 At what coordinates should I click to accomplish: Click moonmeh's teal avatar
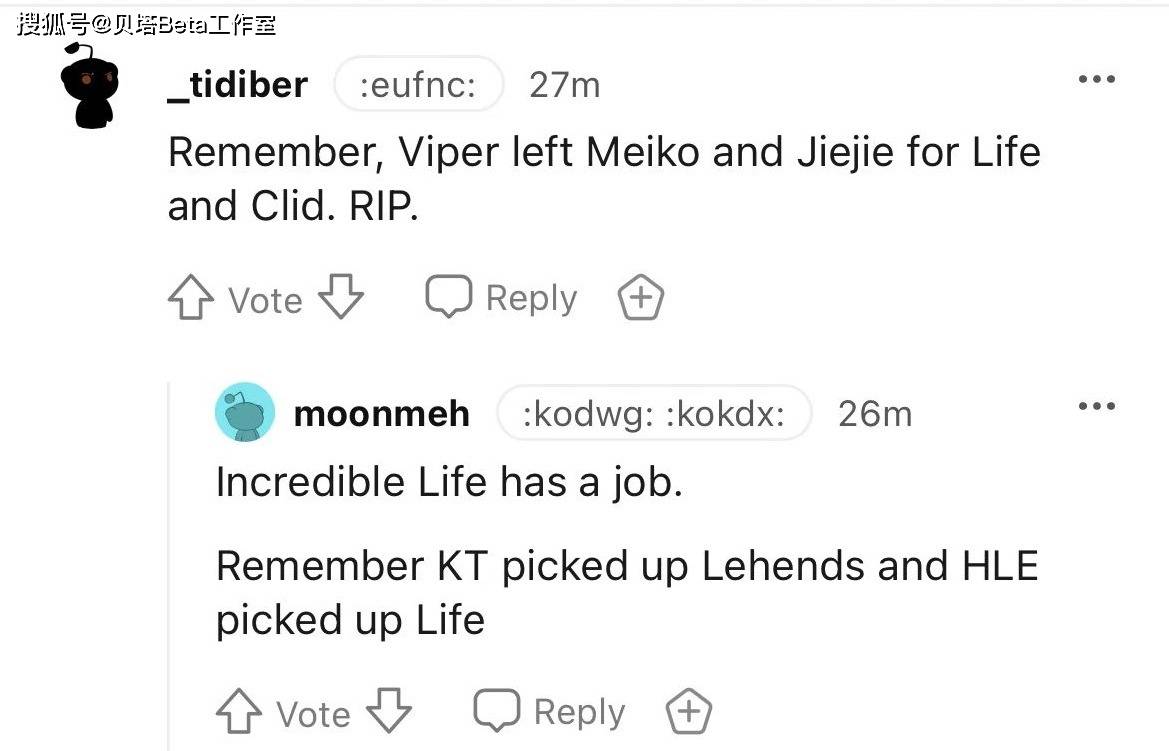pyautogui.click(x=244, y=412)
